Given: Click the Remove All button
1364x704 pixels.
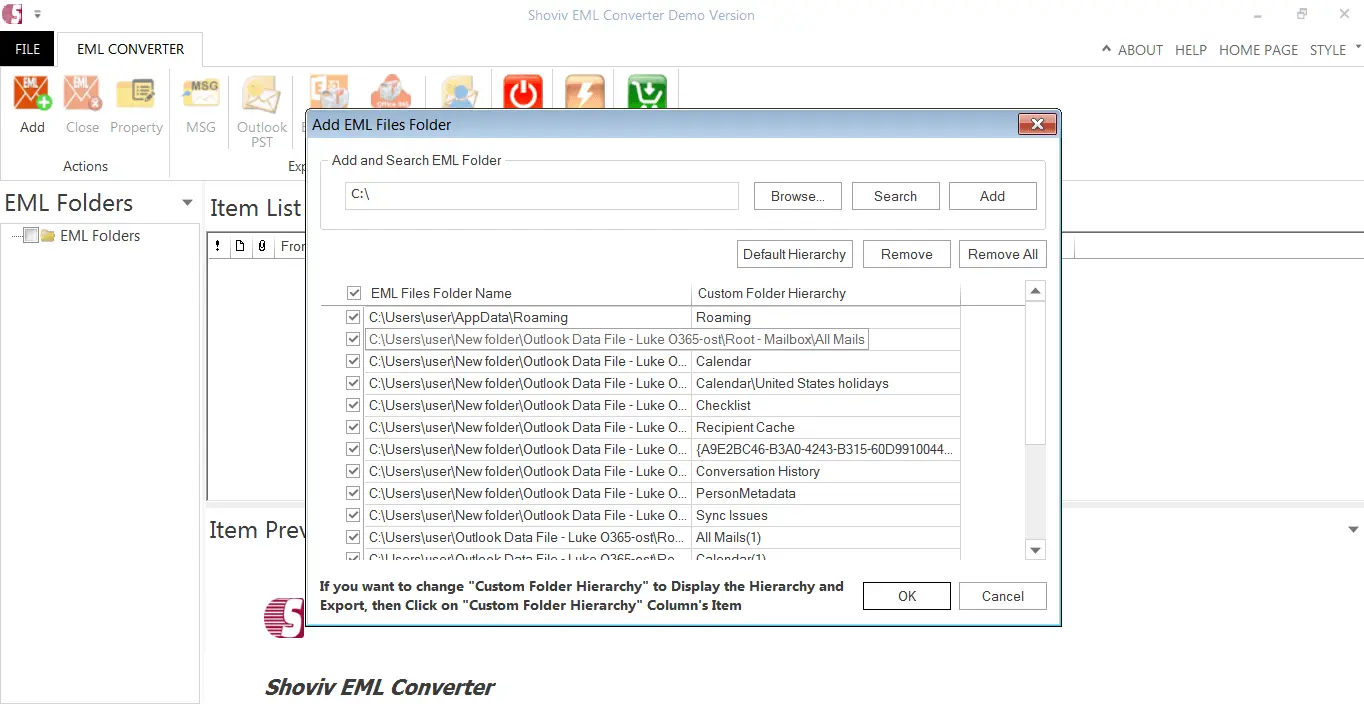Looking at the screenshot, I should (1003, 254).
